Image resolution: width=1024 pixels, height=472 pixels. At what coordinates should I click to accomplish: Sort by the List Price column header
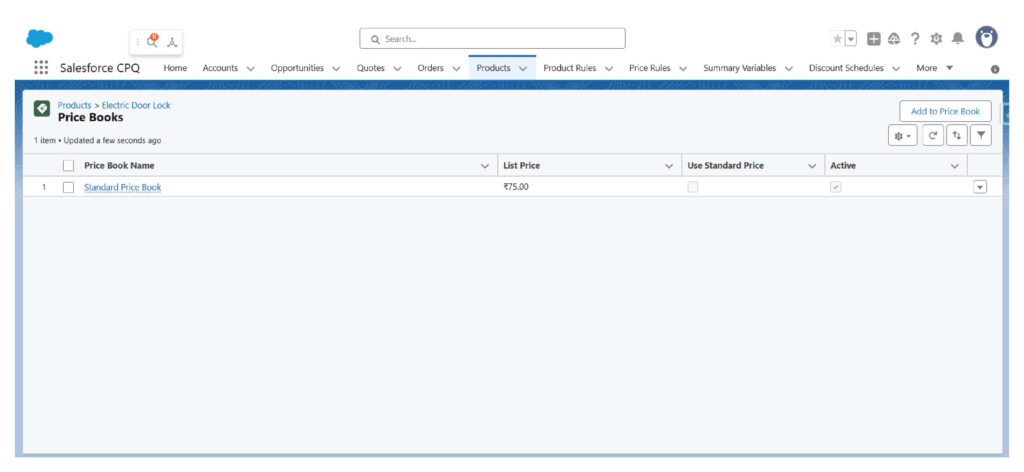[x=522, y=166]
